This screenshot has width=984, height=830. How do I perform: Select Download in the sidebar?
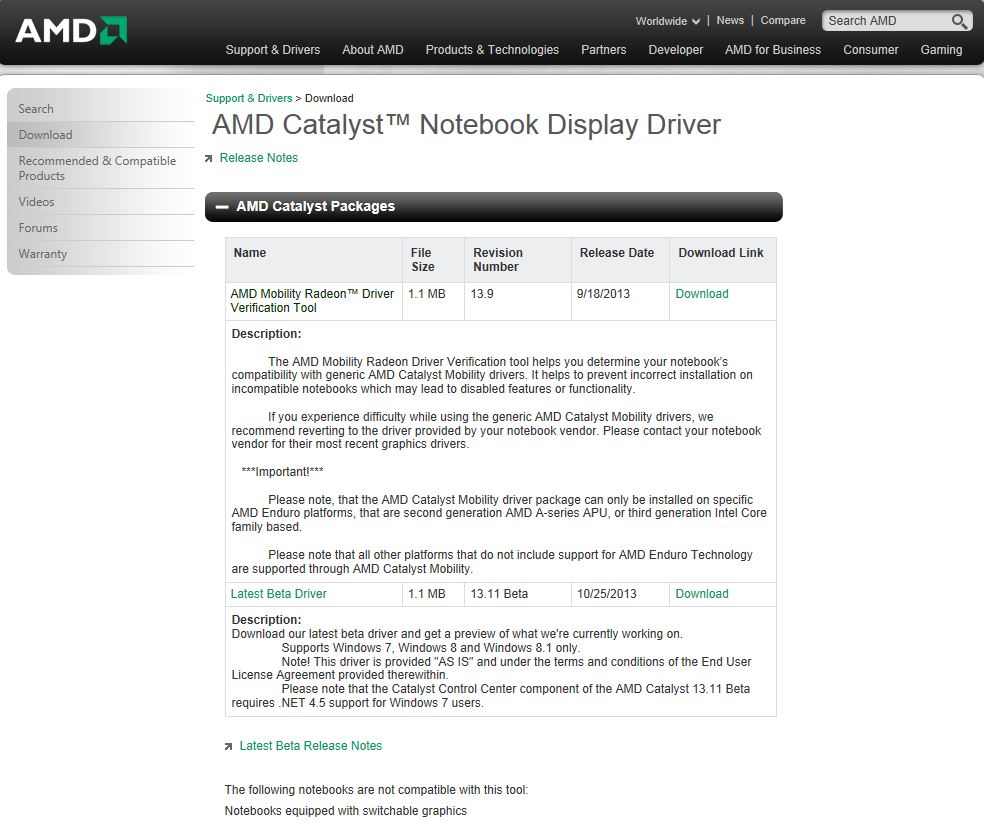(101, 135)
